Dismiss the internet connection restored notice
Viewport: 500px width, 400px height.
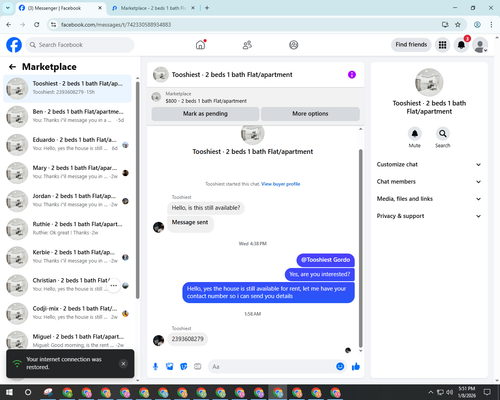[123, 364]
